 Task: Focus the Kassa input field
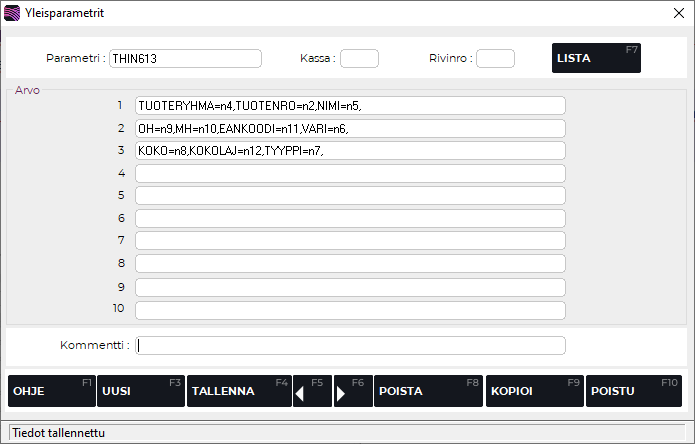(x=359, y=58)
